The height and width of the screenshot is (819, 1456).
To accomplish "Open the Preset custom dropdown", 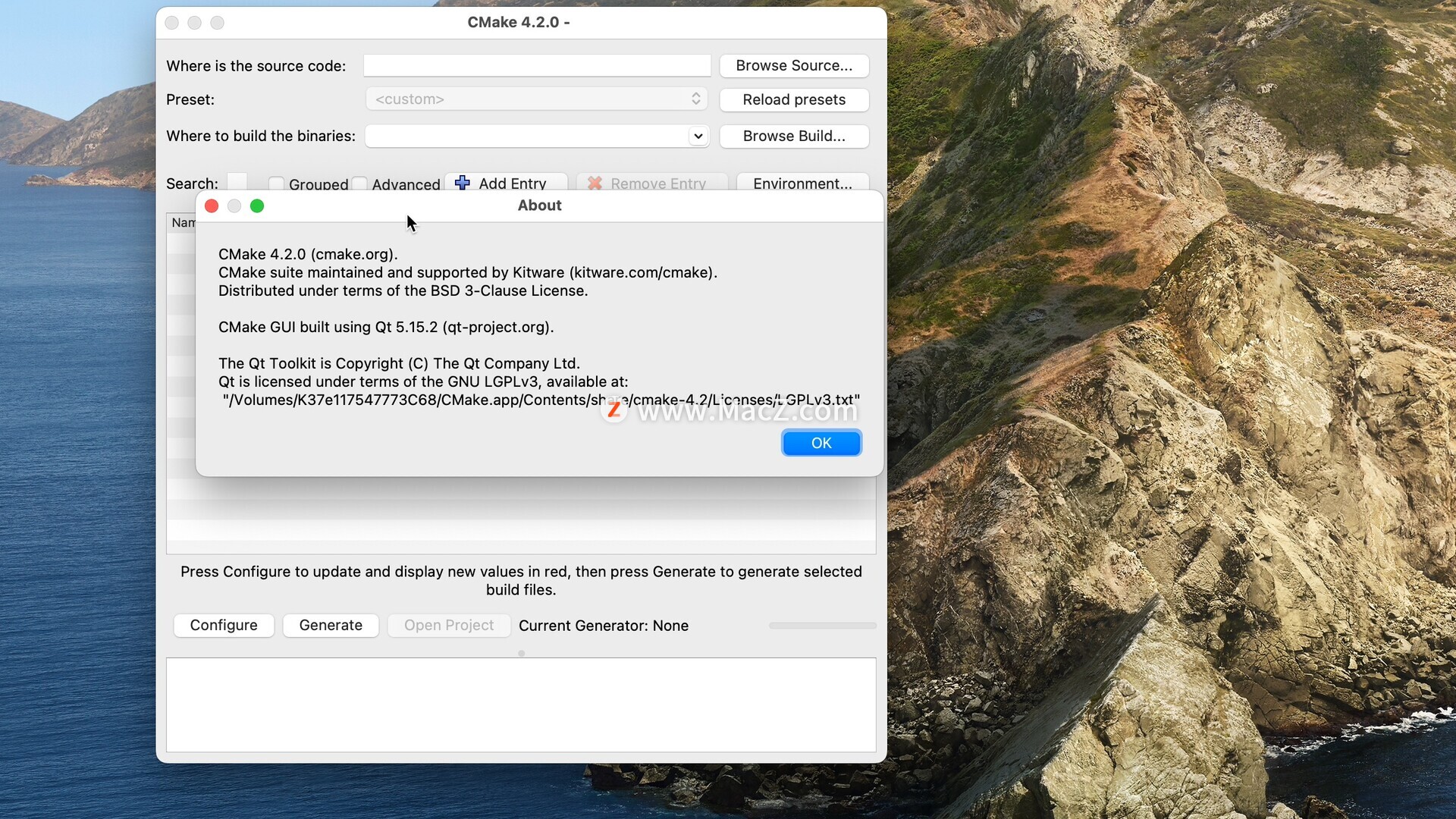I will coord(531,99).
